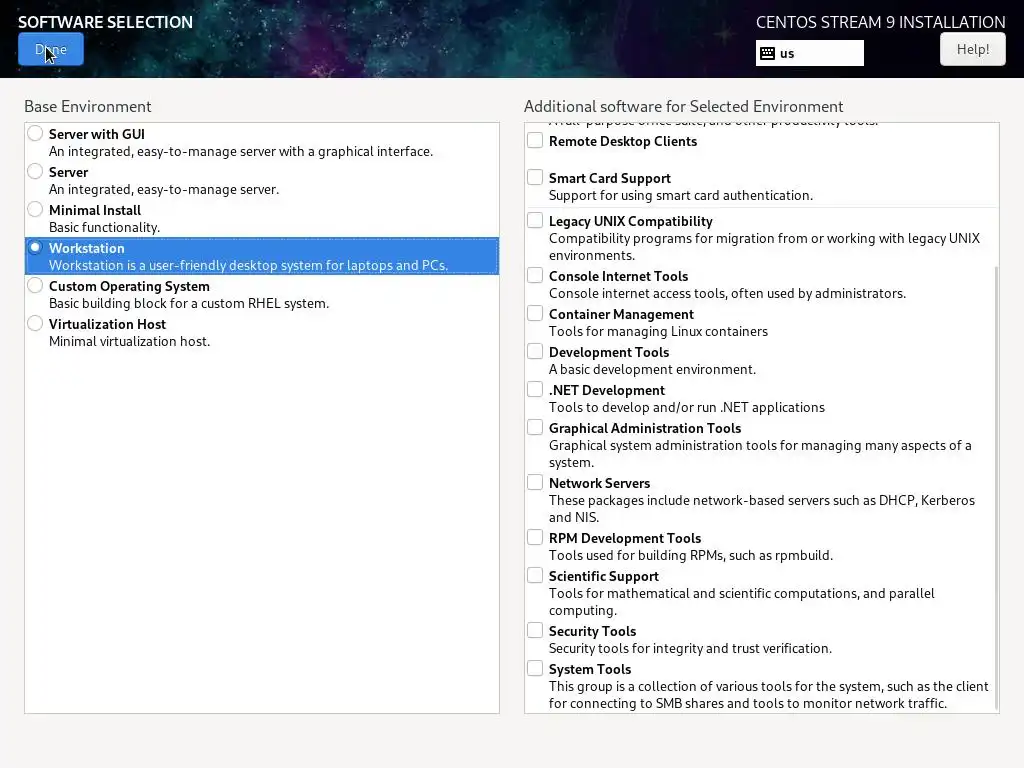Enable Container Management add-on
Viewport: 1024px width, 768px height.
tap(536, 314)
